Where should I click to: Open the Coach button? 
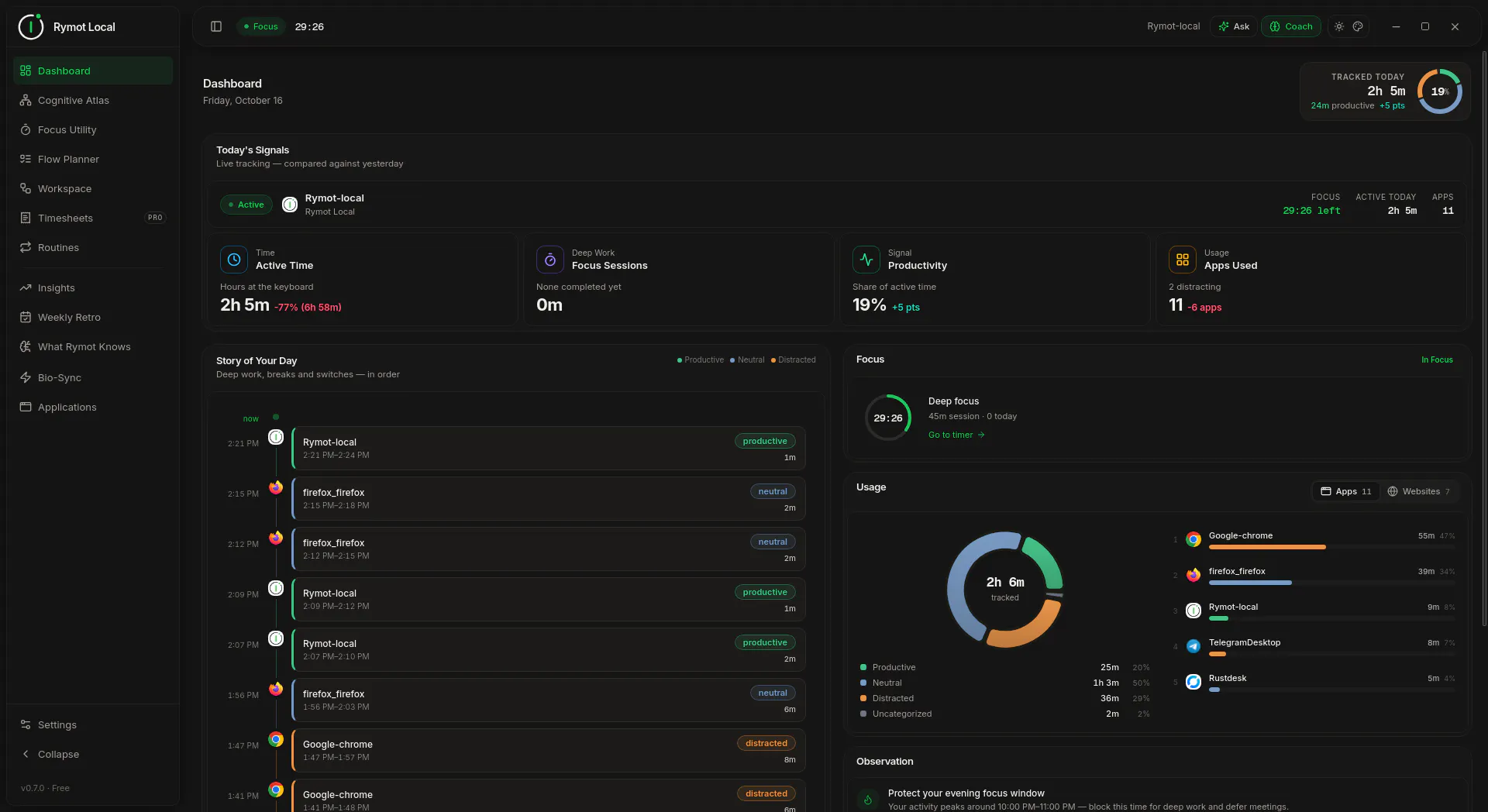[1291, 26]
